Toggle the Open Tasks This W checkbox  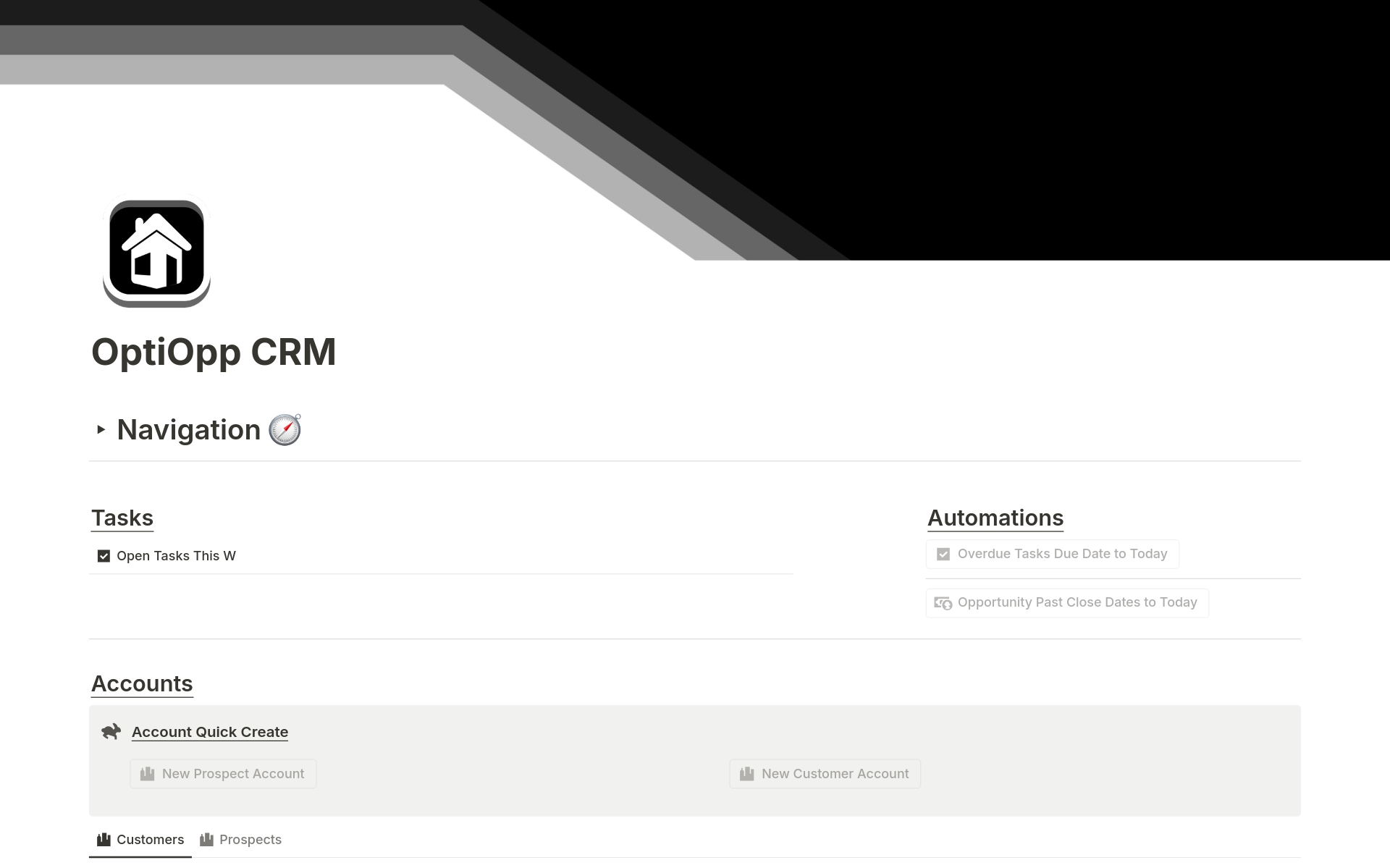point(103,555)
